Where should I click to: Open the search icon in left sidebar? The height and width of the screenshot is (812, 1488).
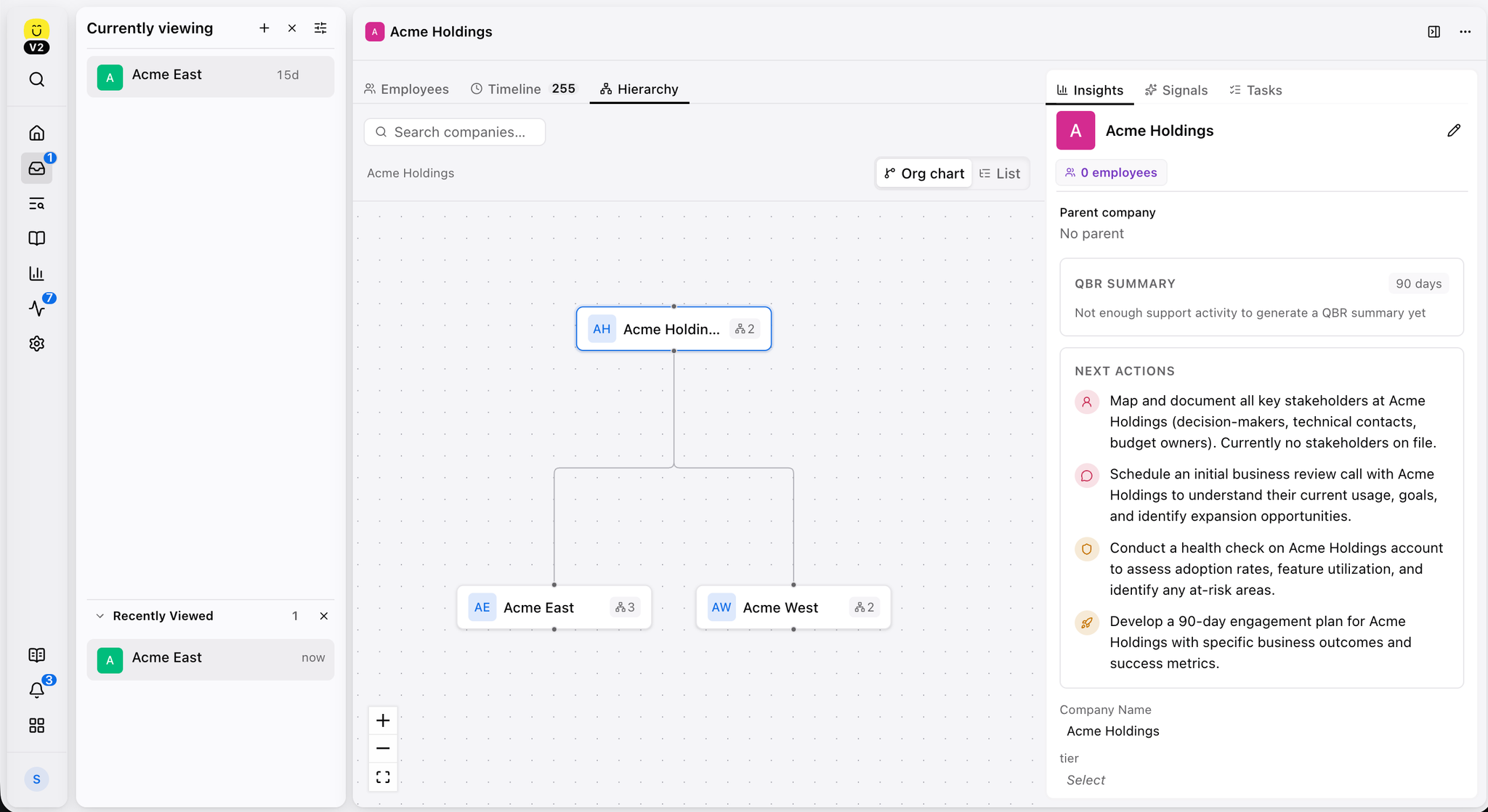coord(37,79)
